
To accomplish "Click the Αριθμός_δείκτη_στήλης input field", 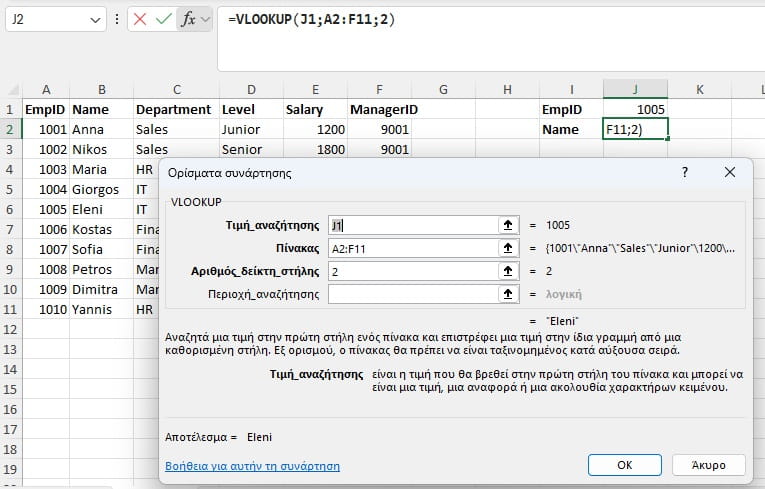I will point(413,271).
